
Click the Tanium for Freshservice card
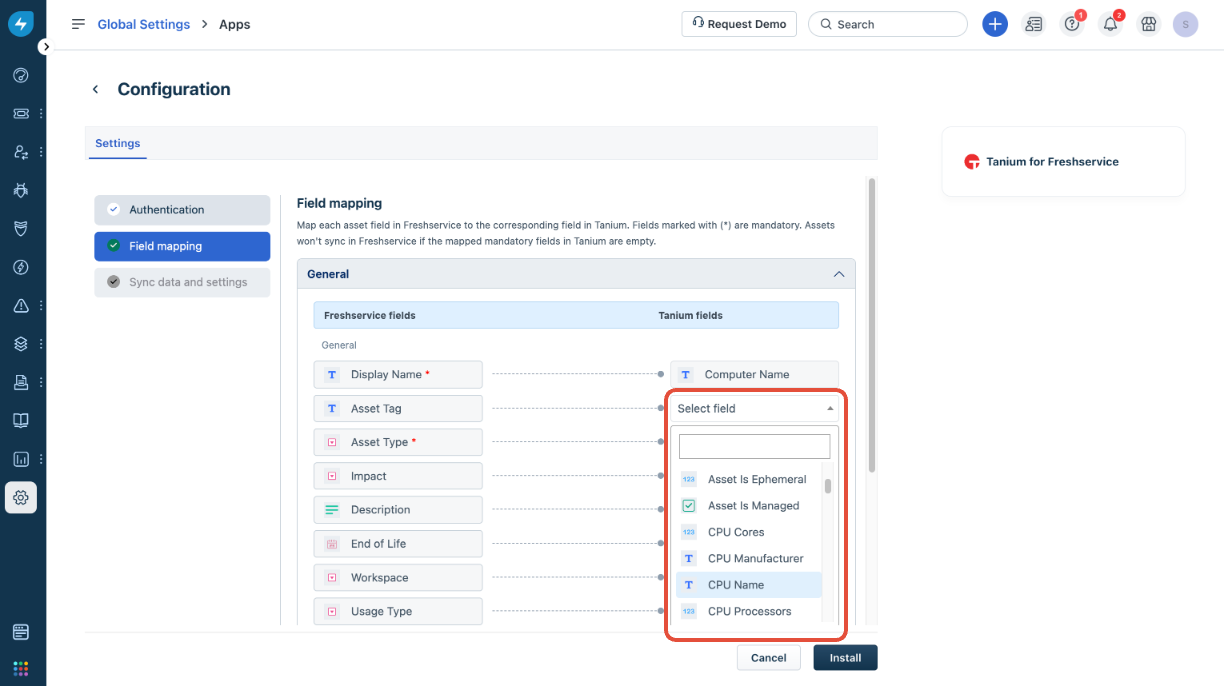(x=1063, y=161)
